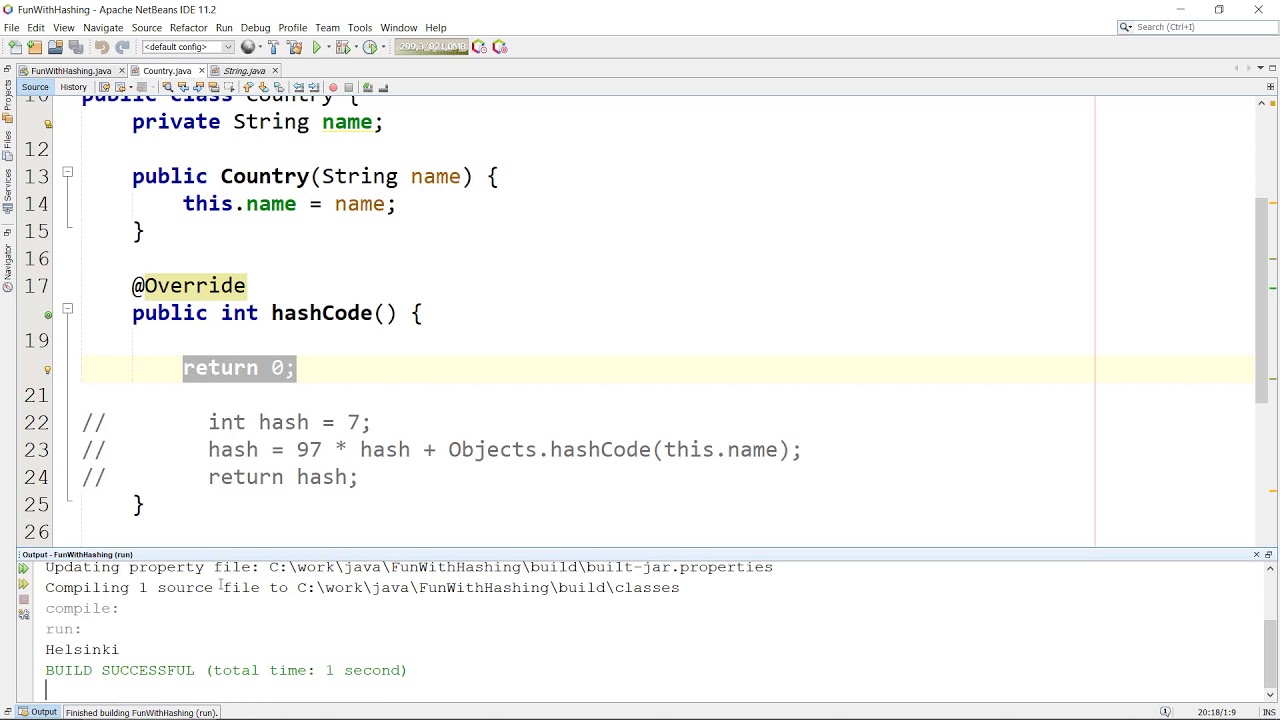Image resolution: width=1280 pixels, height=720 pixels.
Task: Click the Next Bookmark icon
Action: (x=263, y=87)
